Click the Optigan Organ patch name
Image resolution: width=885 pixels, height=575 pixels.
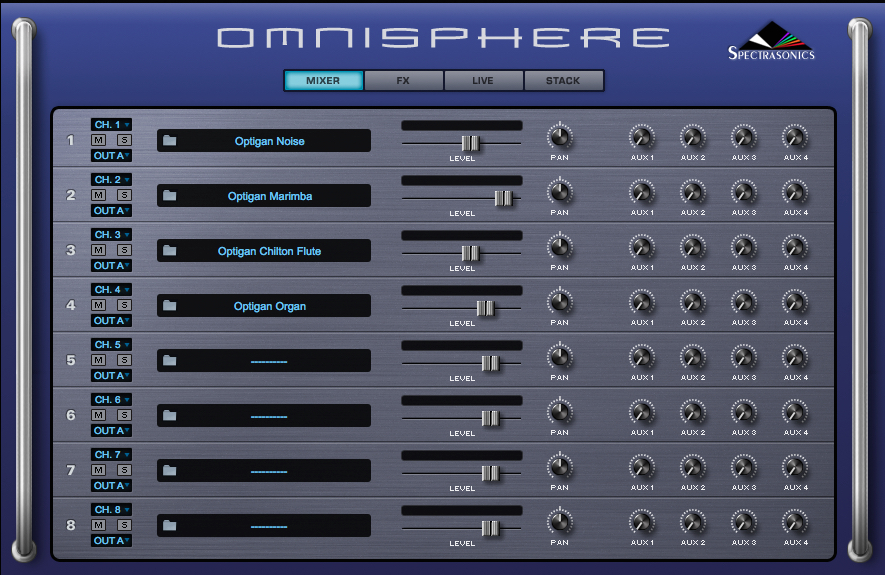pyautogui.click(x=270, y=306)
